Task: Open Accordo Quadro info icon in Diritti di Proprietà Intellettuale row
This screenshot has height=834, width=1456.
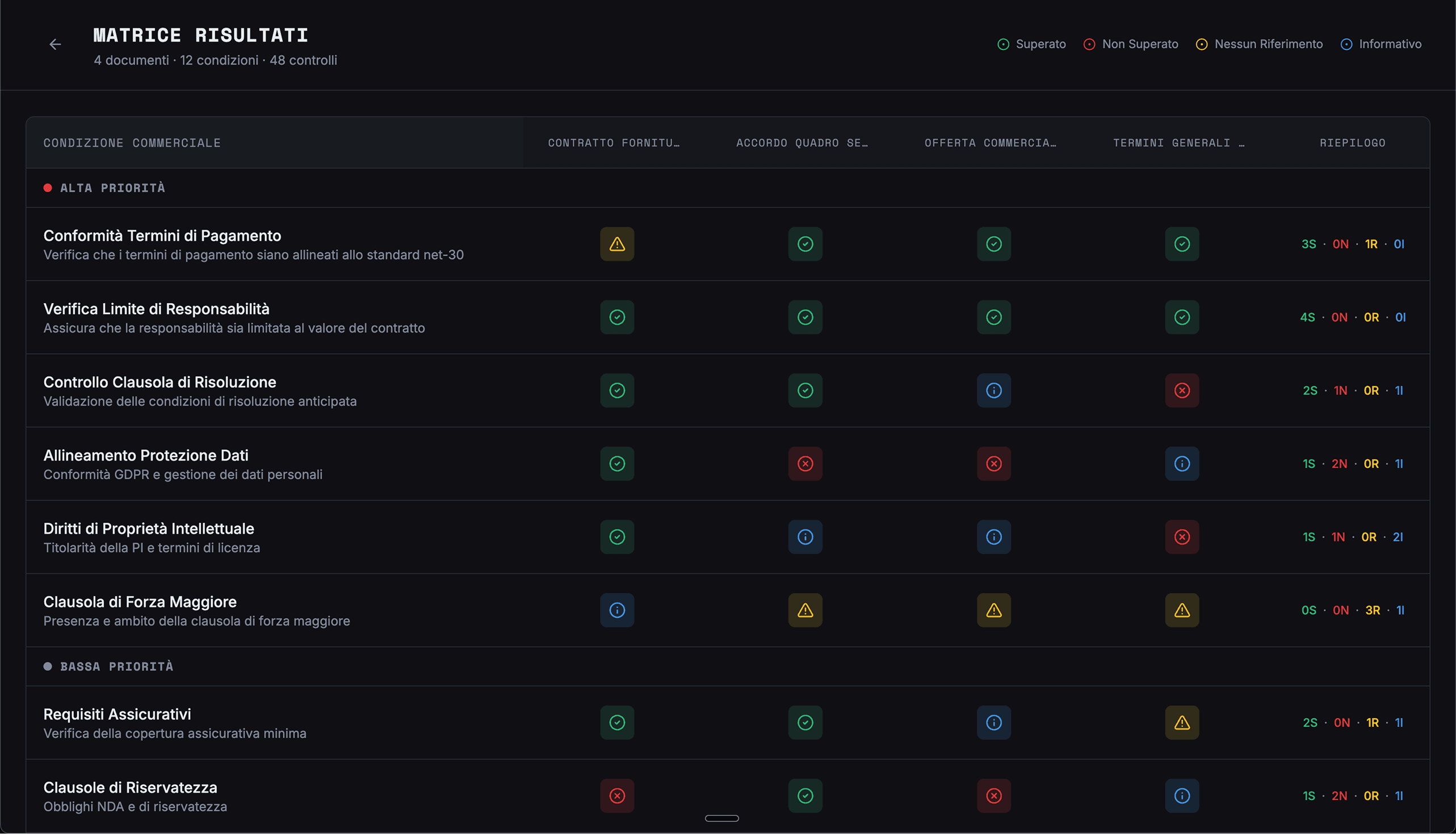Action: [x=805, y=537]
